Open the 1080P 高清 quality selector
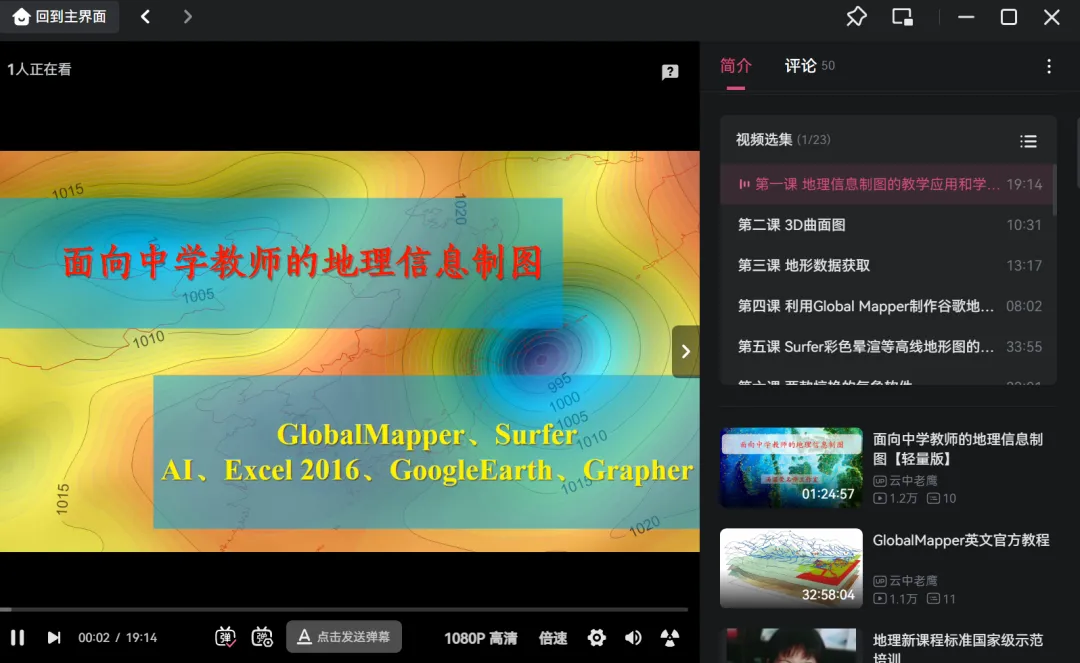1080x663 pixels. [481, 638]
